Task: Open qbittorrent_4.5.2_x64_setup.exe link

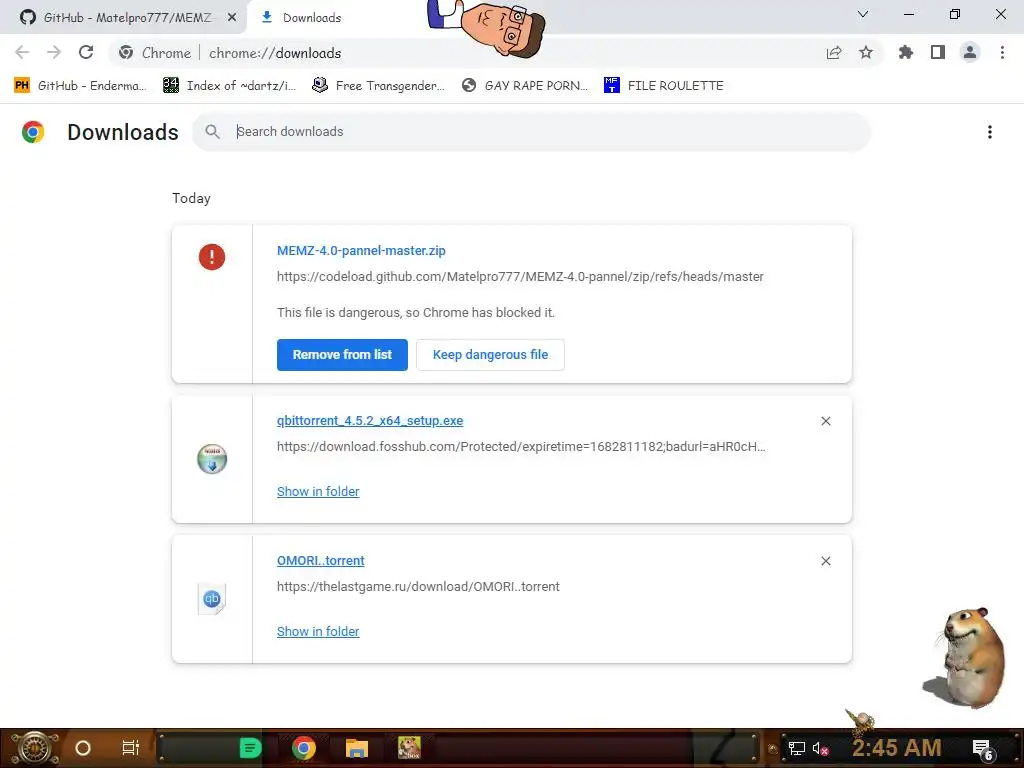Action: pos(370,421)
